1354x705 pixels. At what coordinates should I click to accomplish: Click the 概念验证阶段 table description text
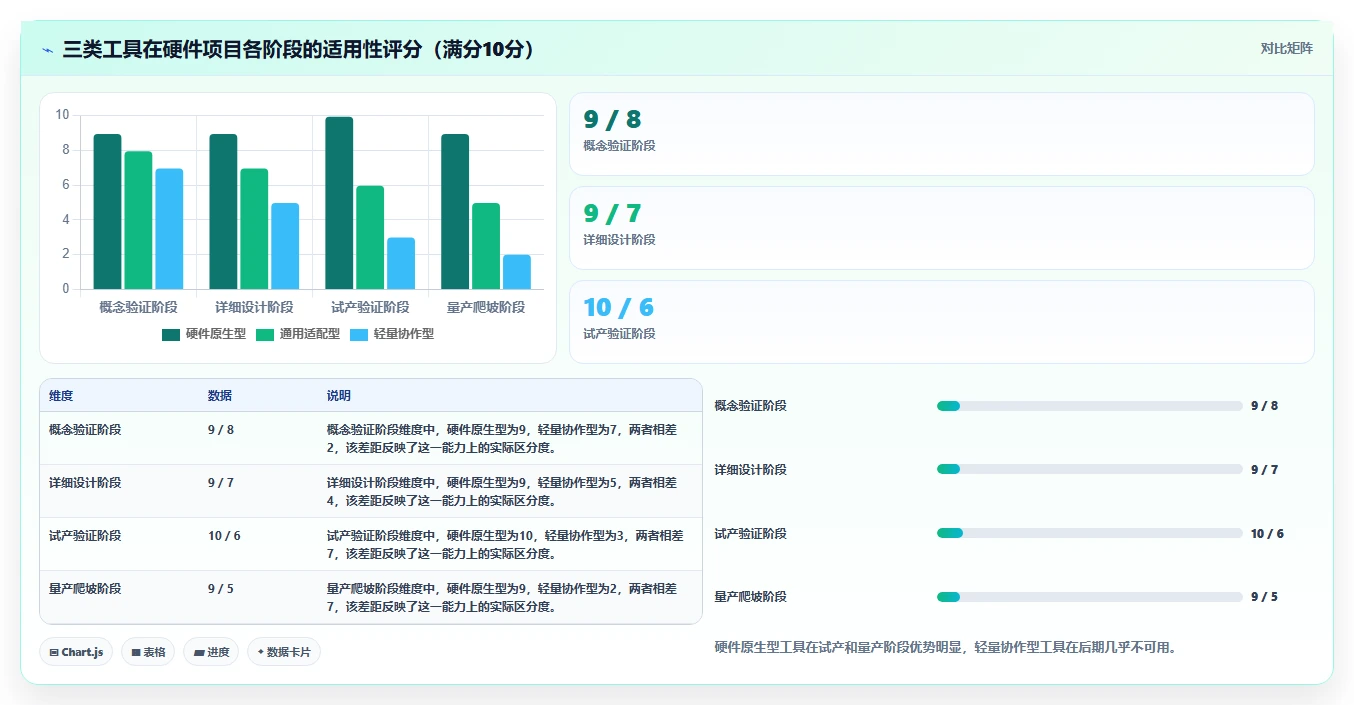click(502, 438)
